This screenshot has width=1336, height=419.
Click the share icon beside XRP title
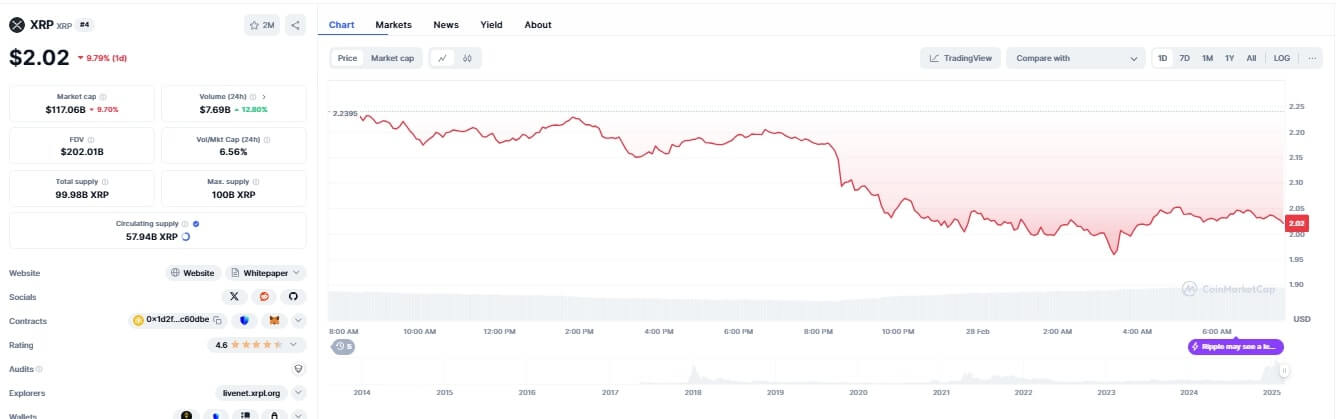click(x=295, y=25)
